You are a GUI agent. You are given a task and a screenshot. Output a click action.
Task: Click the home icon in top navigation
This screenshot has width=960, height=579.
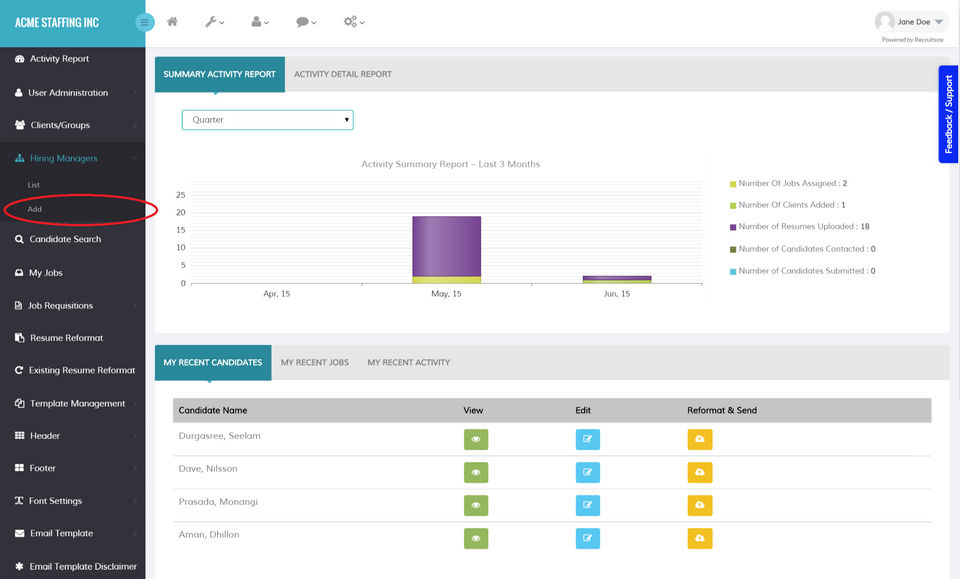click(x=172, y=22)
